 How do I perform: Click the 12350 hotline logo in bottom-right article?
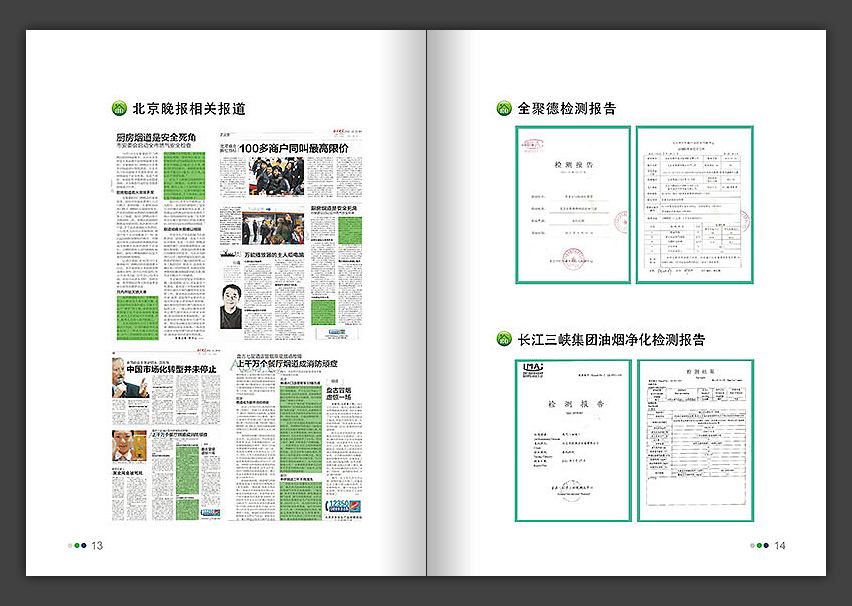[345, 506]
